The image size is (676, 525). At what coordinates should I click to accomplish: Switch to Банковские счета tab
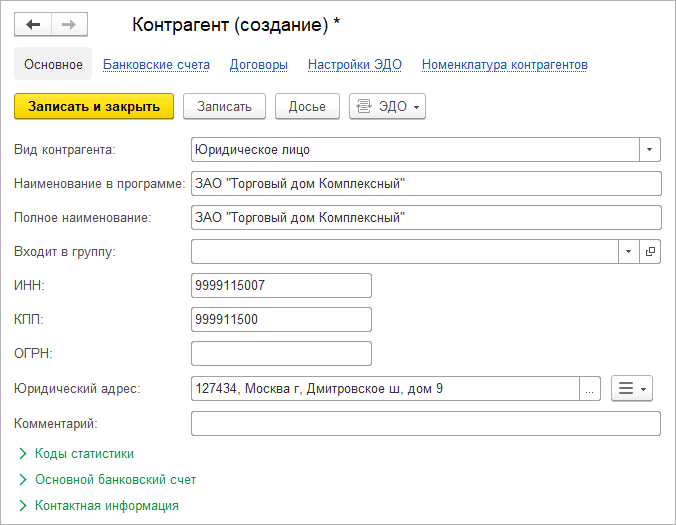(156, 65)
